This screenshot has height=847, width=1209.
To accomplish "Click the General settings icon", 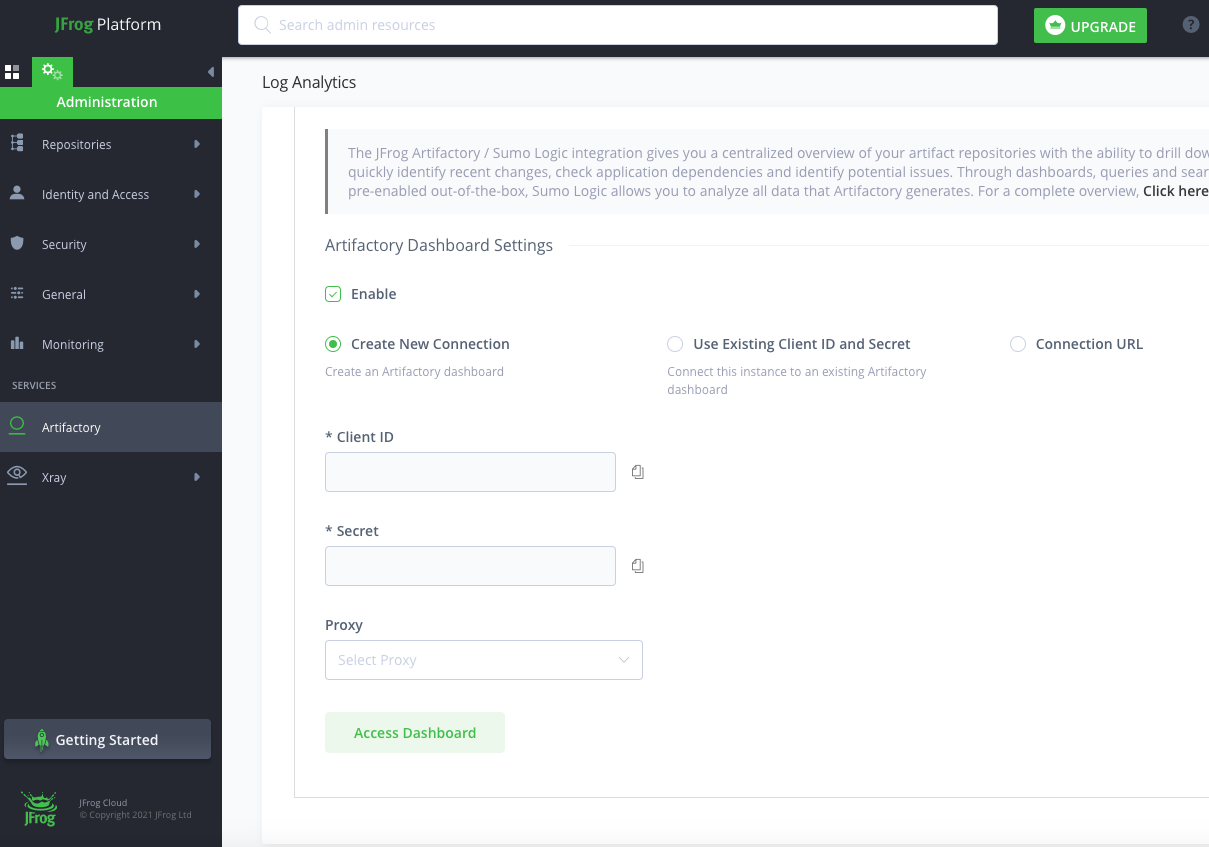I will click(18, 293).
